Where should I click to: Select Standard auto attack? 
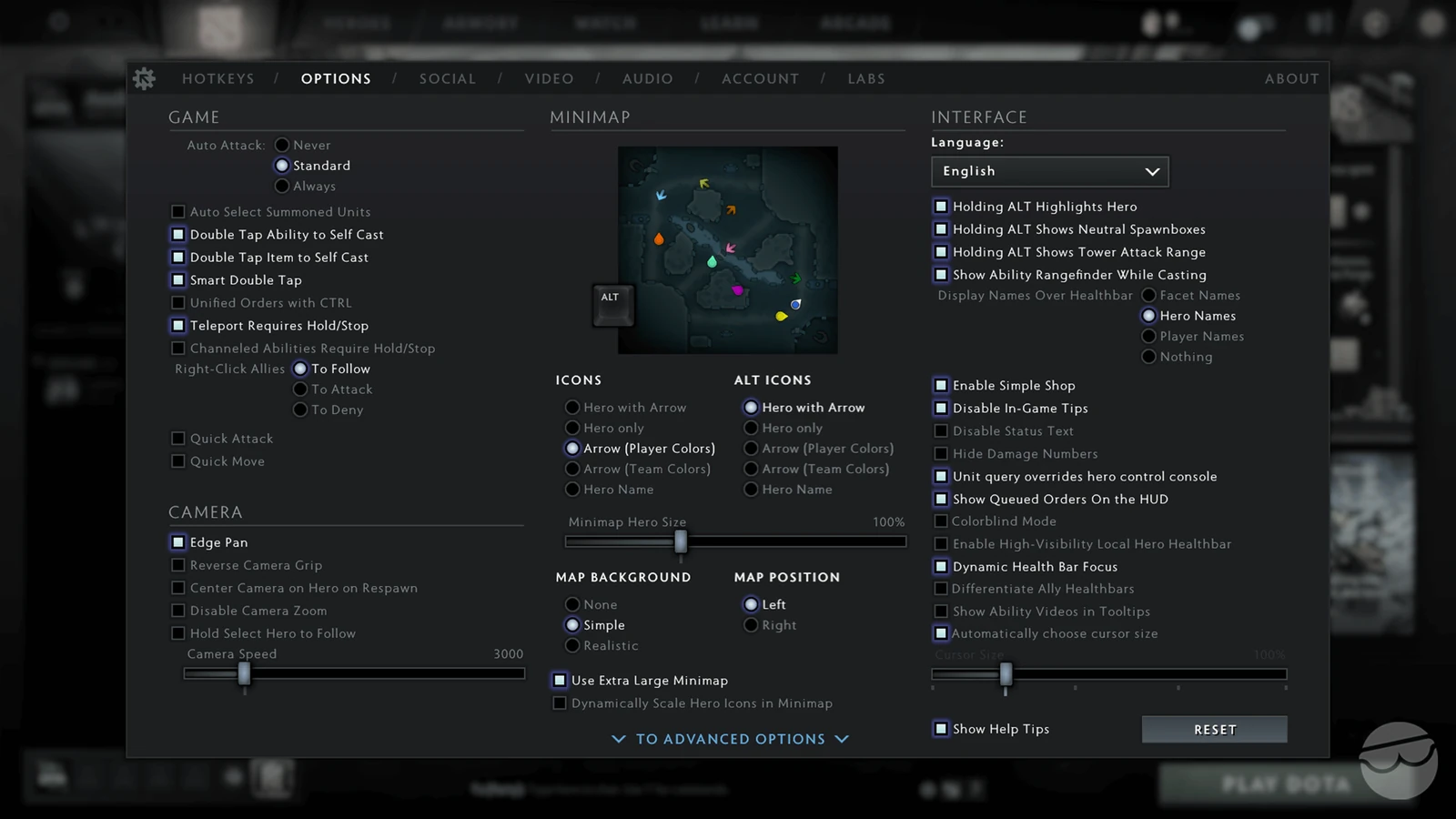pyautogui.click(x=282, y=166)
